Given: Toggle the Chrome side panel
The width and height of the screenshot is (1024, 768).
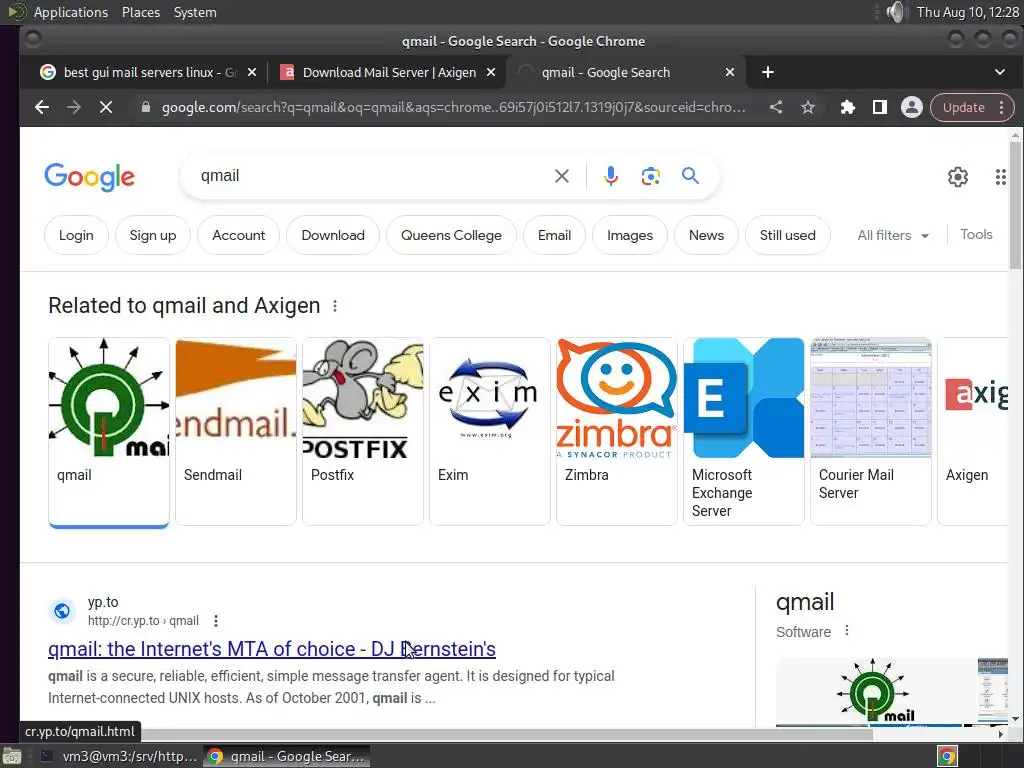Looking at the screenshot, I should pos(880,107).
